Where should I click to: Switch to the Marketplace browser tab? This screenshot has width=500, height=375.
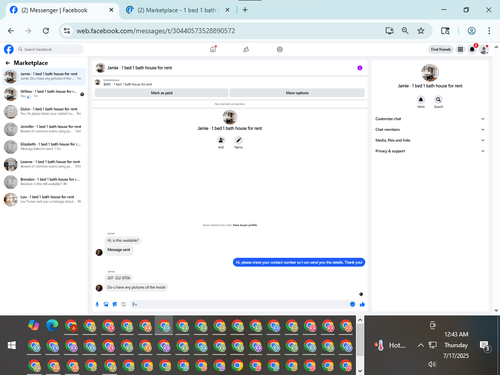coord(177,10)
